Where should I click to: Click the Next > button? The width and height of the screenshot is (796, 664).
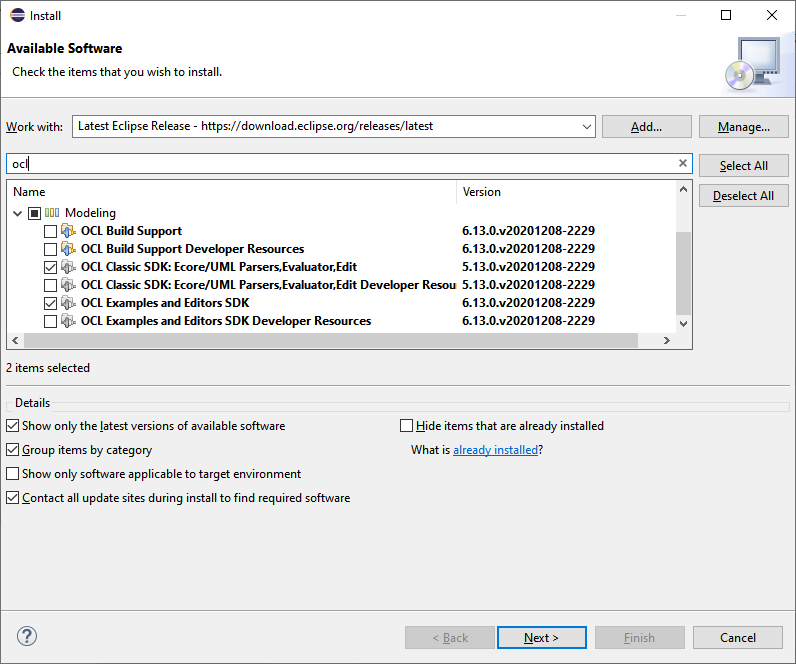(x=542, y=638)
